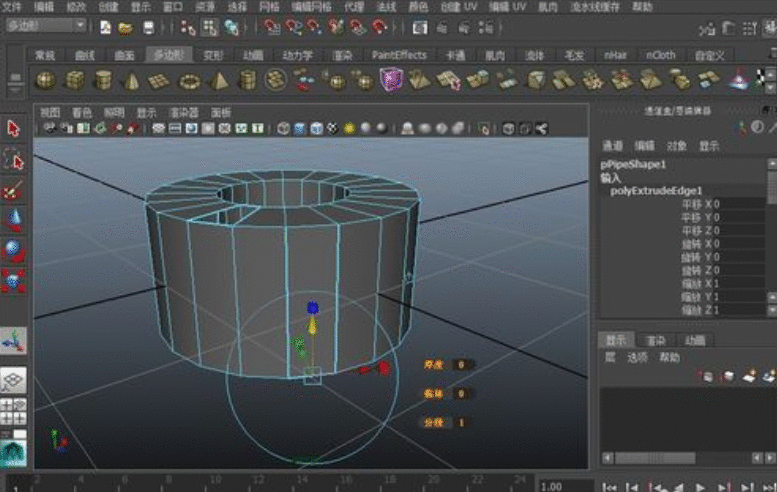
Task: Toggle wireframe-on-shaded cube icon in viewport bar
Action: coord(317,128)
